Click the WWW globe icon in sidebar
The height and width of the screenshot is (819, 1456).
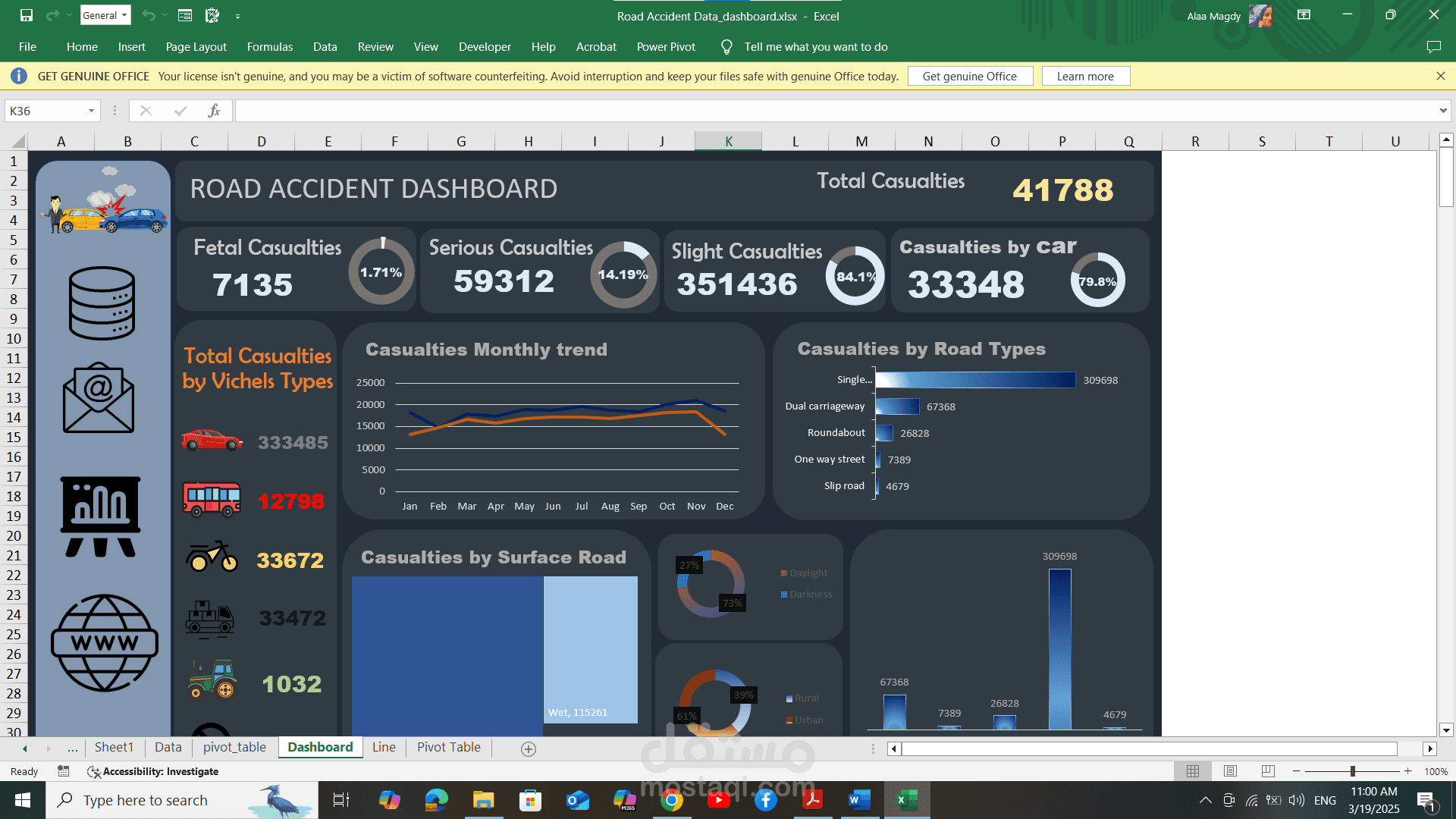click(105, 643)
